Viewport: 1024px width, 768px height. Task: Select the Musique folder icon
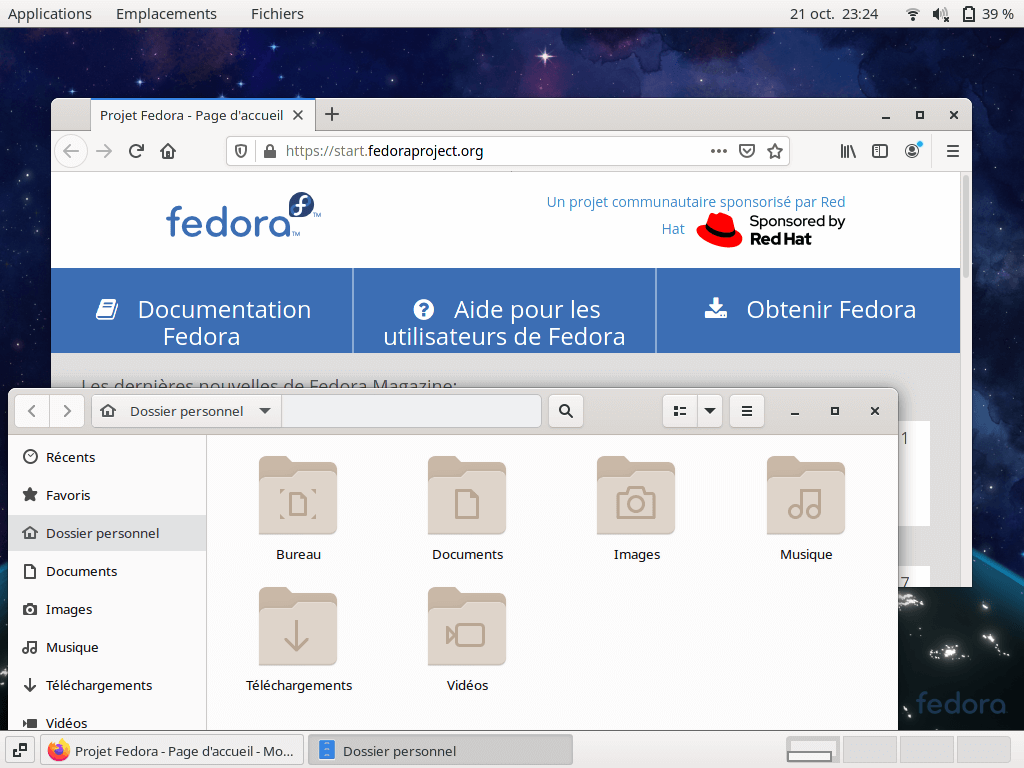click(x=806, y=496)
